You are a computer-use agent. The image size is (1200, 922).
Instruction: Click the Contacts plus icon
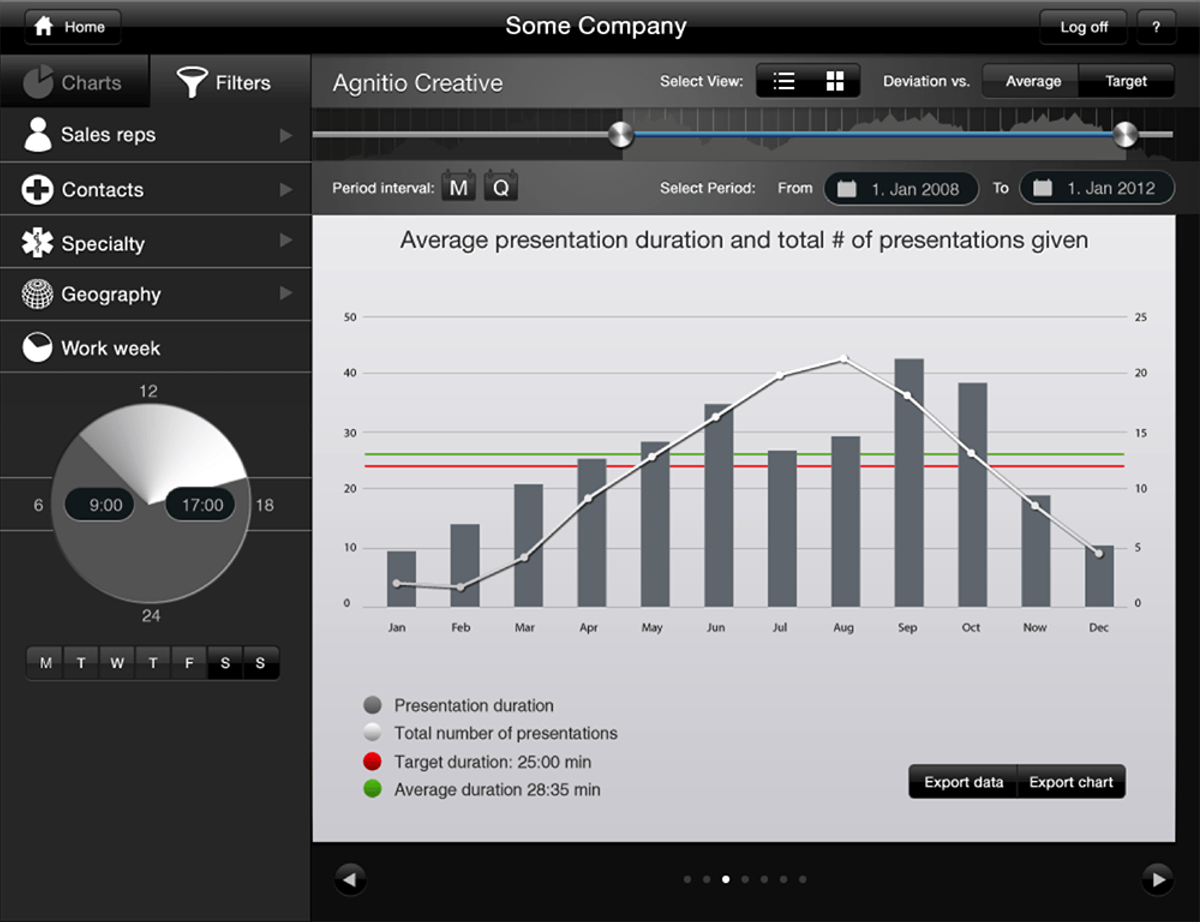[38, 189]
